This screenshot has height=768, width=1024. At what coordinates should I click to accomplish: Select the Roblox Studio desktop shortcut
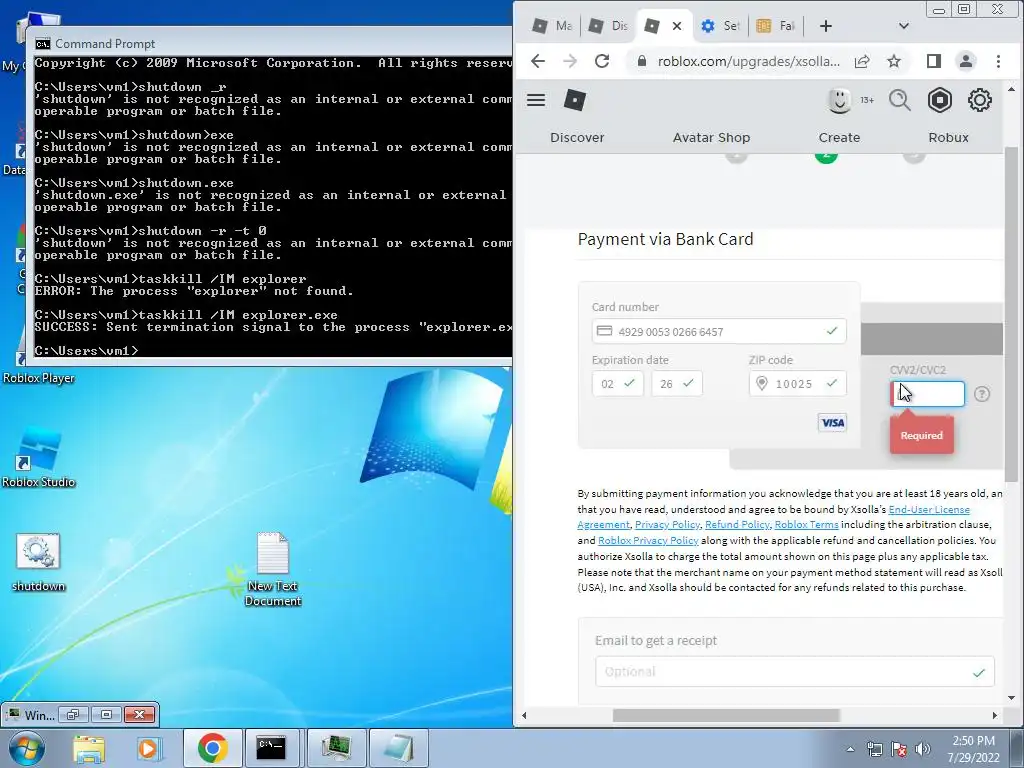[x=39, y=457]
